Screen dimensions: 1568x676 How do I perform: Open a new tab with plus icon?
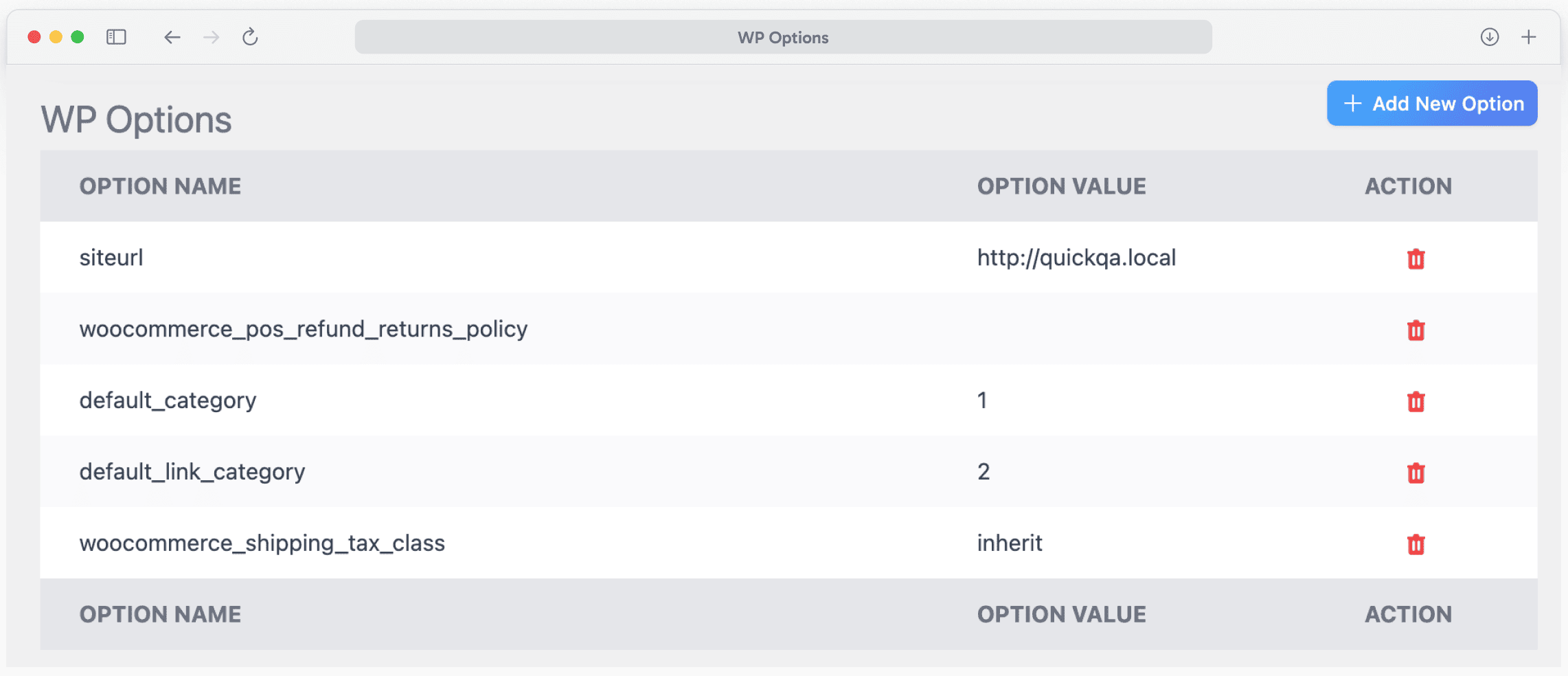(1528, 37)
